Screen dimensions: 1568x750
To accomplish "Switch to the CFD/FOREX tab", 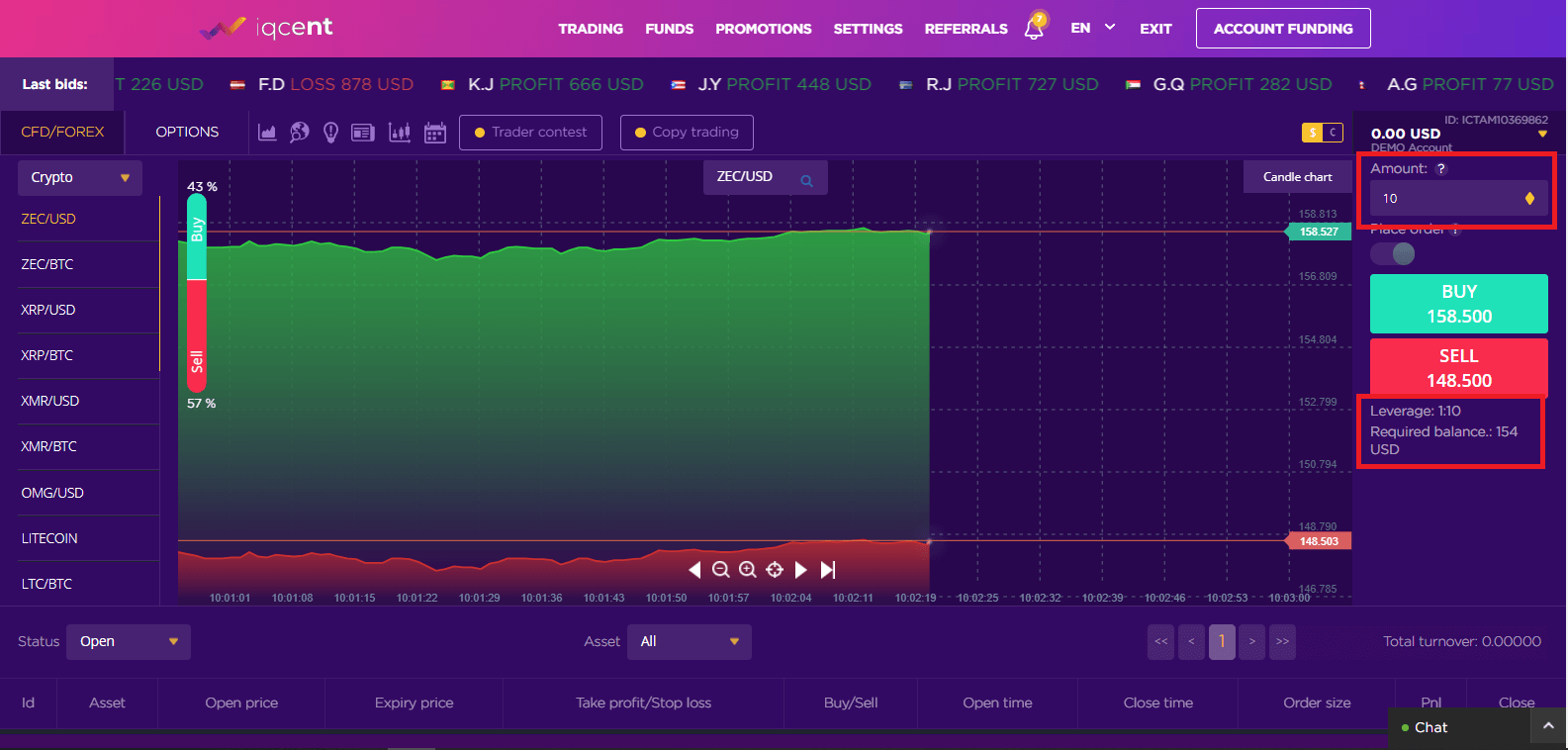I will (62, 132).
